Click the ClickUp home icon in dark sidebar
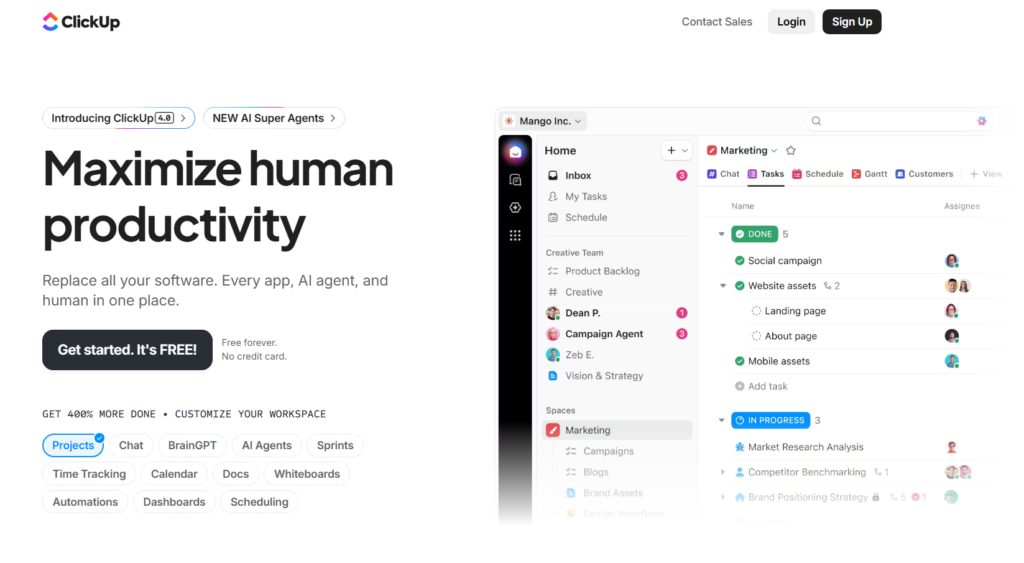The width and height of the screenshot is (1024, 563). pos(515,152)
